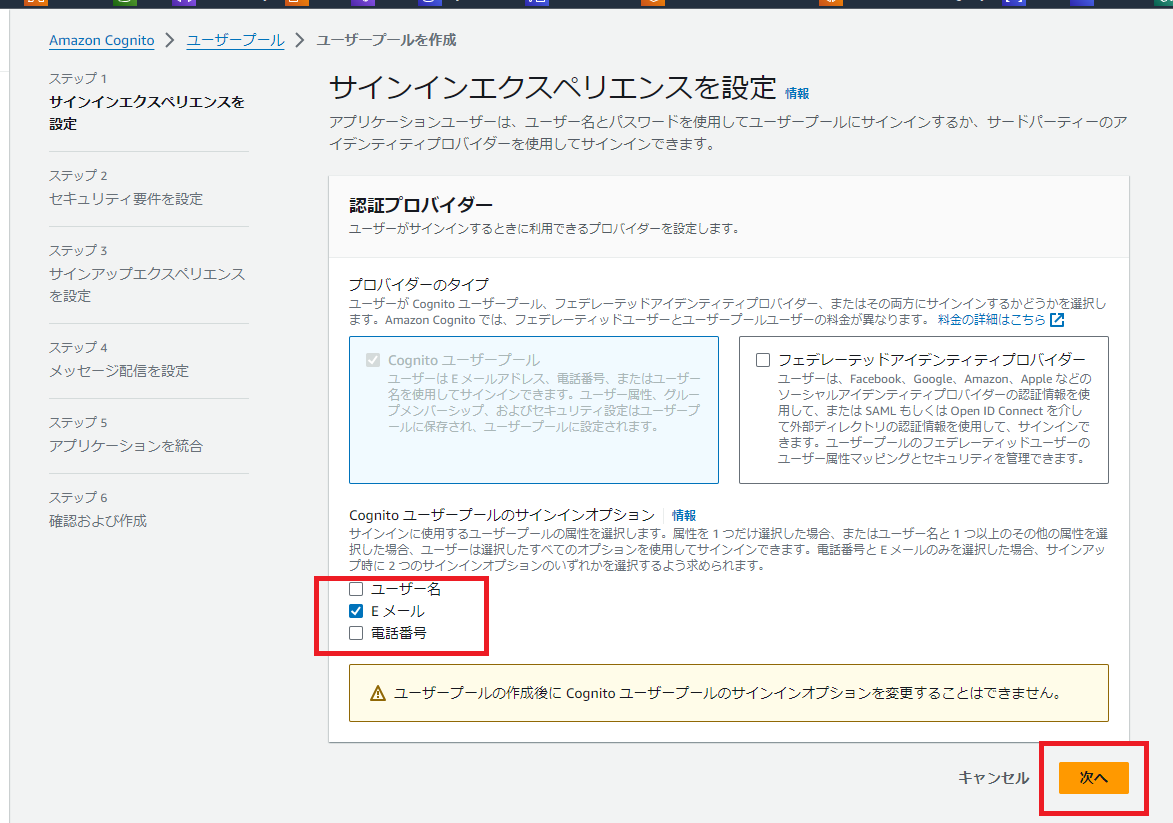The image size is (1173, 823).
Task: Click the external link icon after 料金の詳細はこちら
Action: (x=1057, y=319)
